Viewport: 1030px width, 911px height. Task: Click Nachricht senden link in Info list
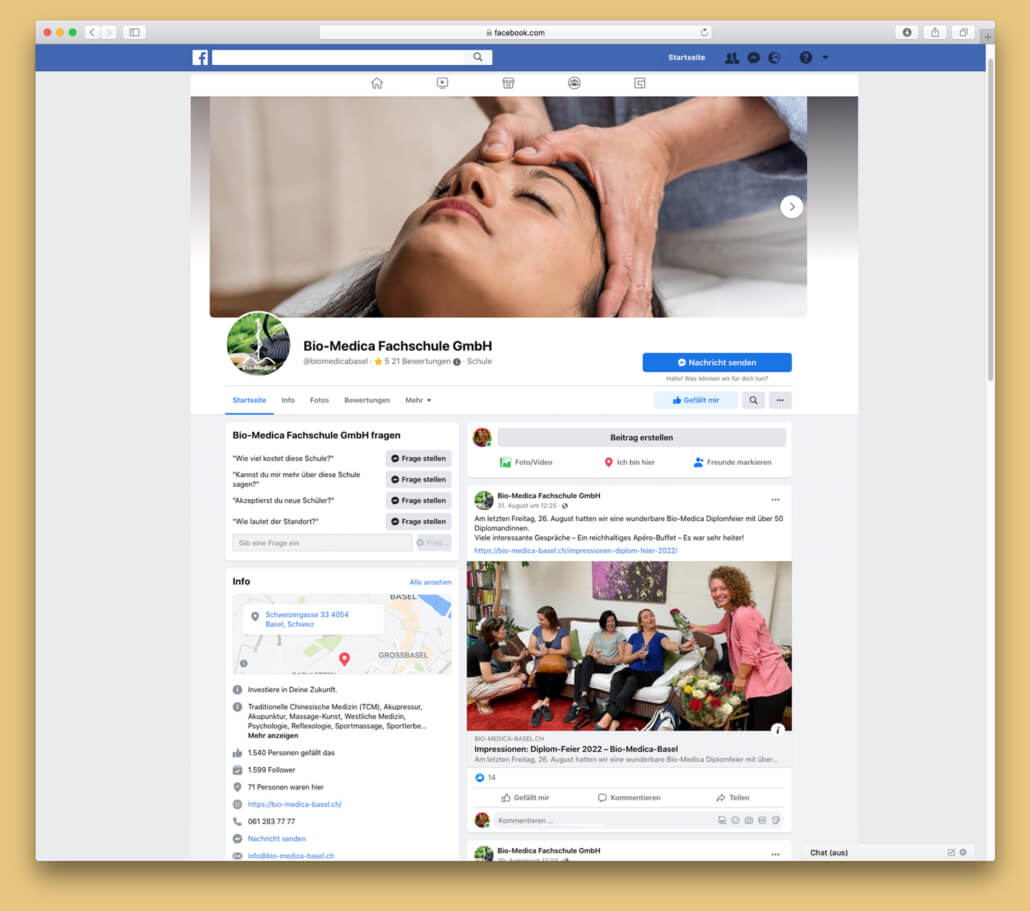tap(277, 839)
